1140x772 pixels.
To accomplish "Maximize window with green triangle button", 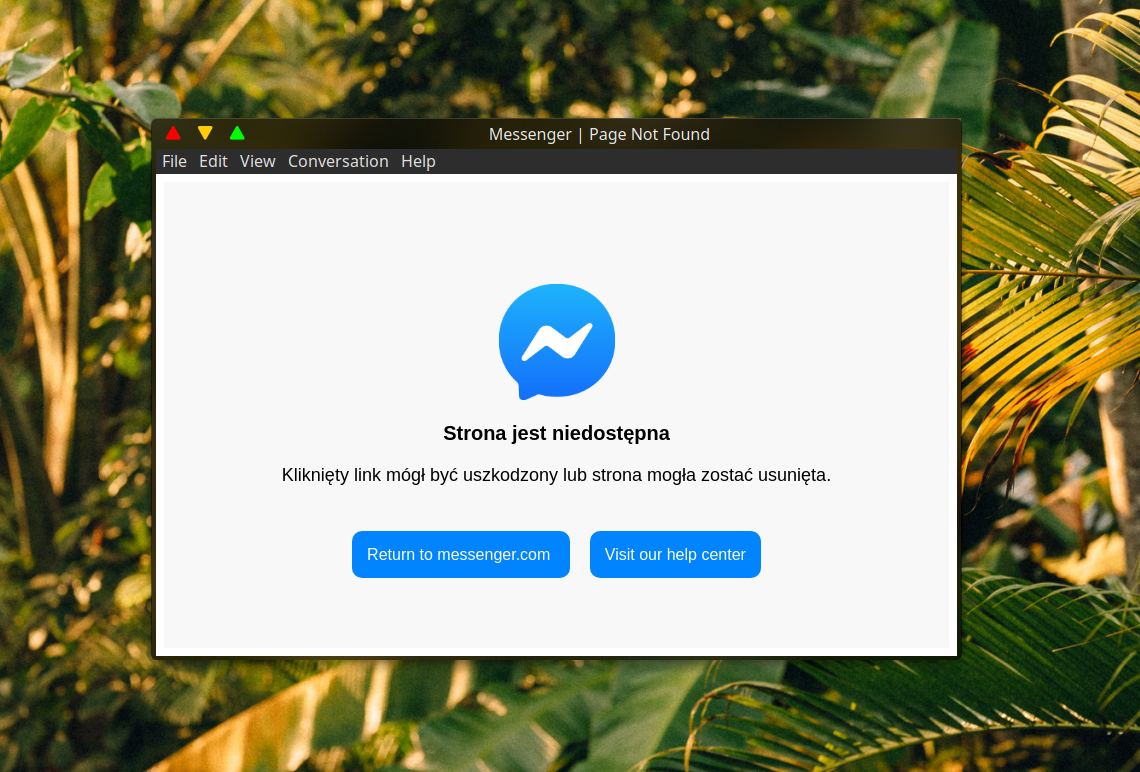I will (x=237, y=133).
